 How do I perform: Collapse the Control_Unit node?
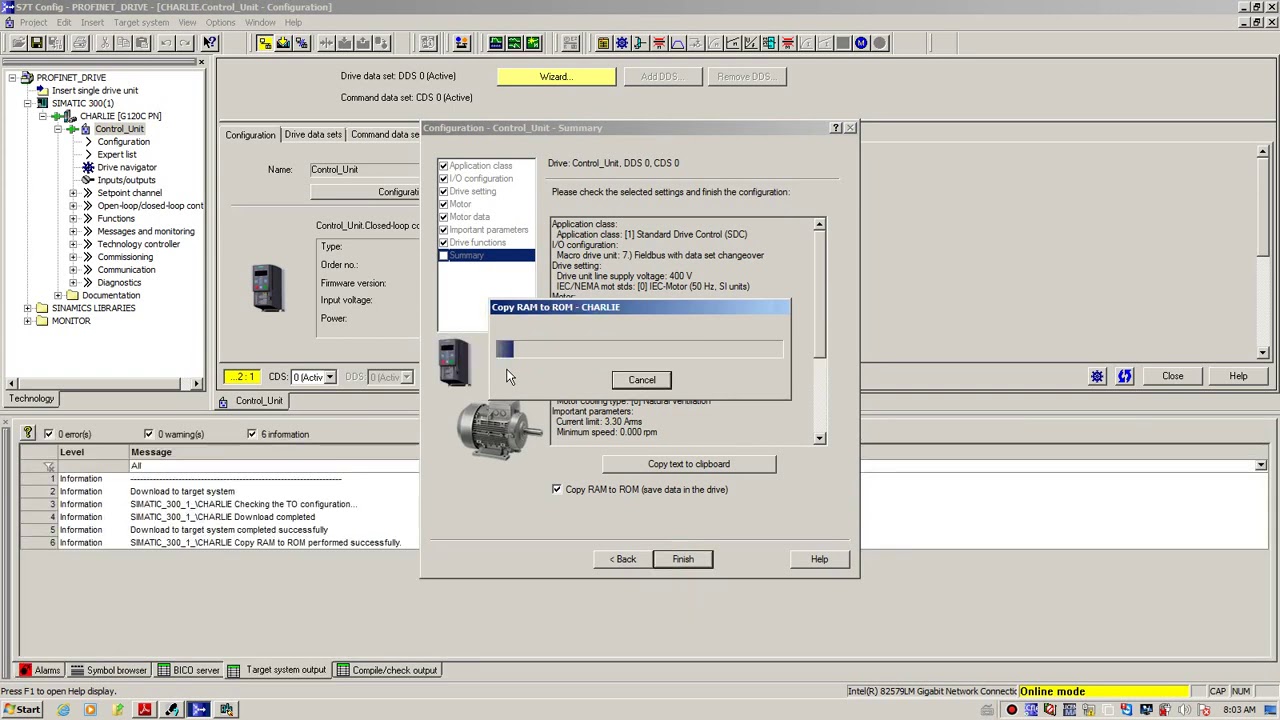(x=58, y=129)
